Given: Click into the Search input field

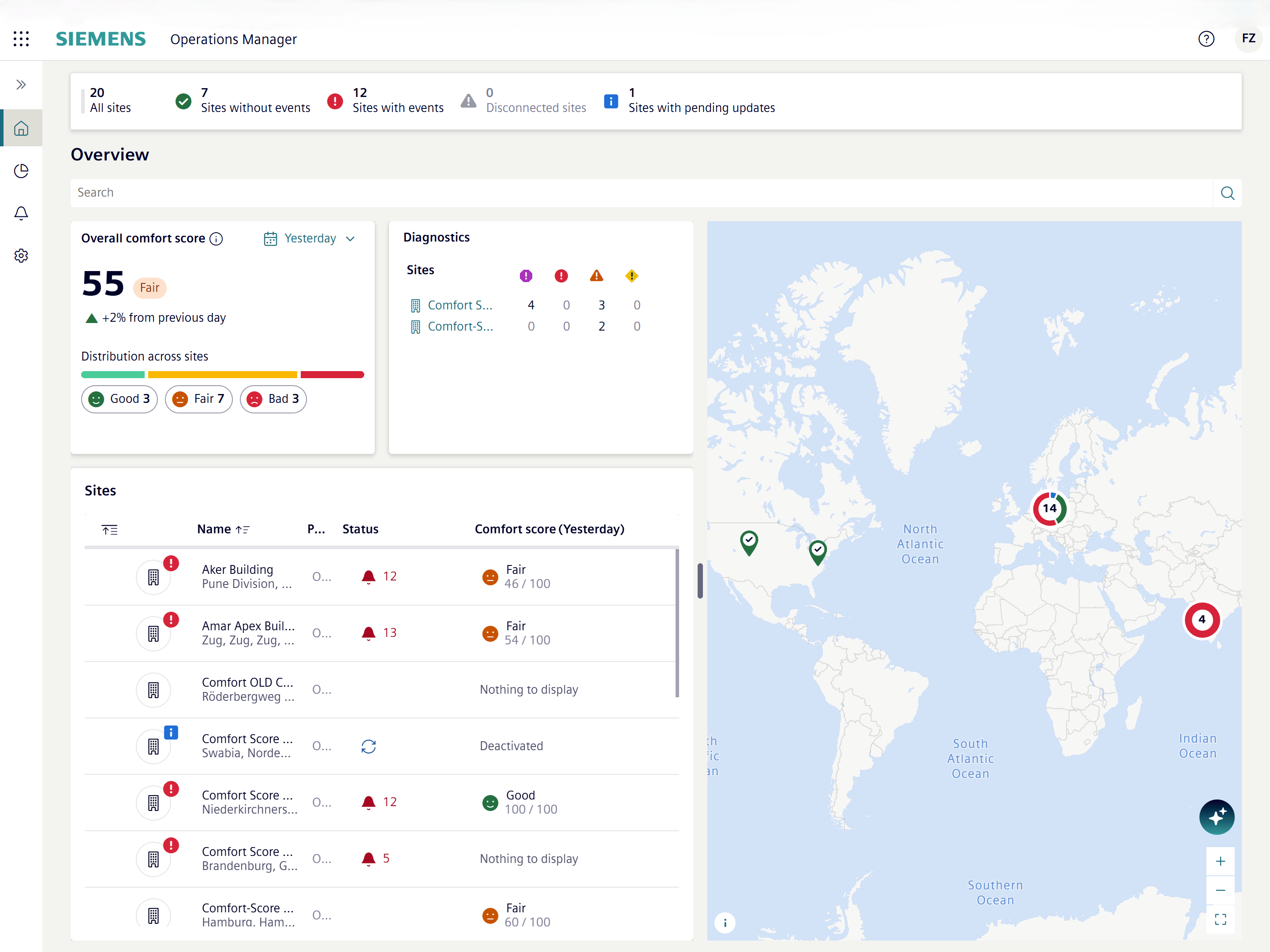Looking at the screenshot, I should coord(641,193).
